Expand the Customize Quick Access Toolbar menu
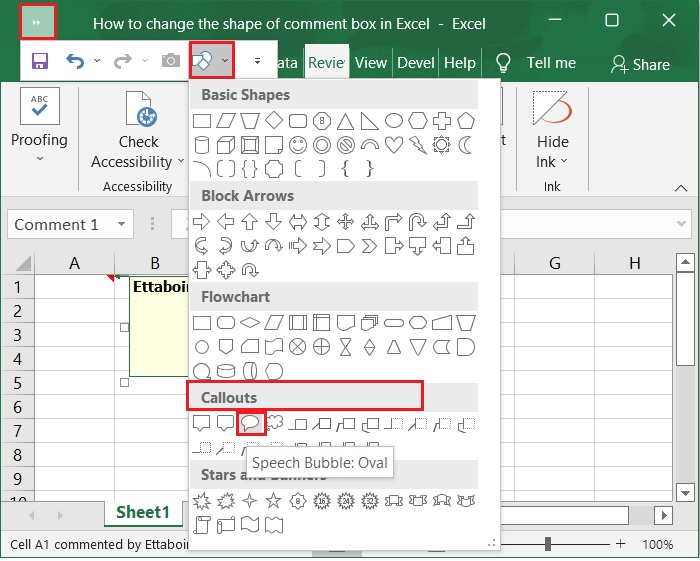The height and width of the screenshot is (561, 700). tap(257, 62)
